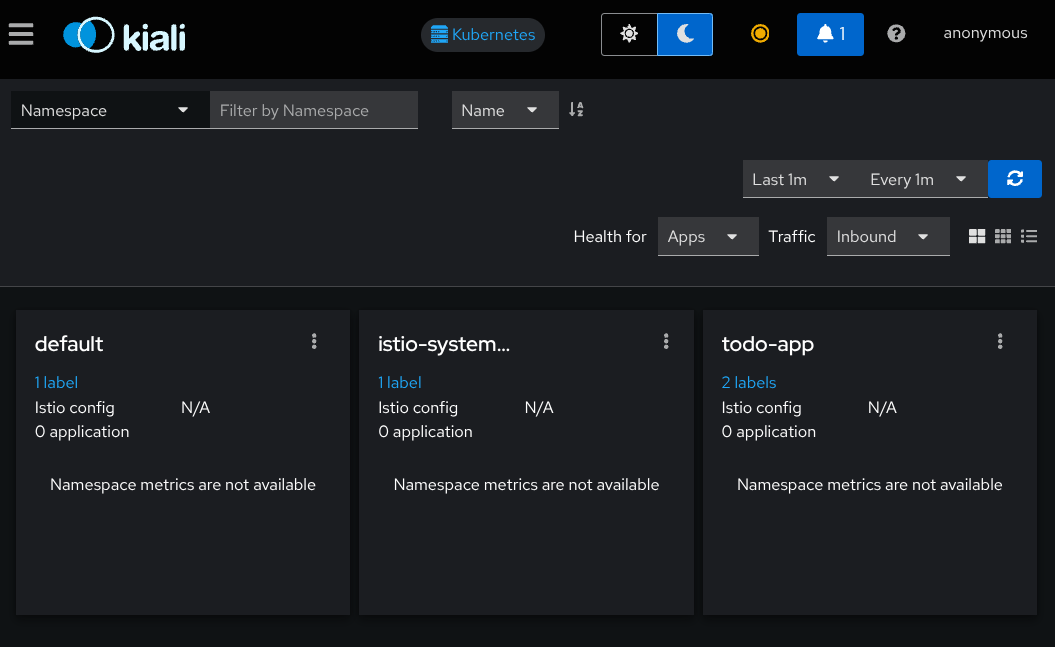
Task: Click "0 application" in the default card
Action: click(x=82, y=432)
